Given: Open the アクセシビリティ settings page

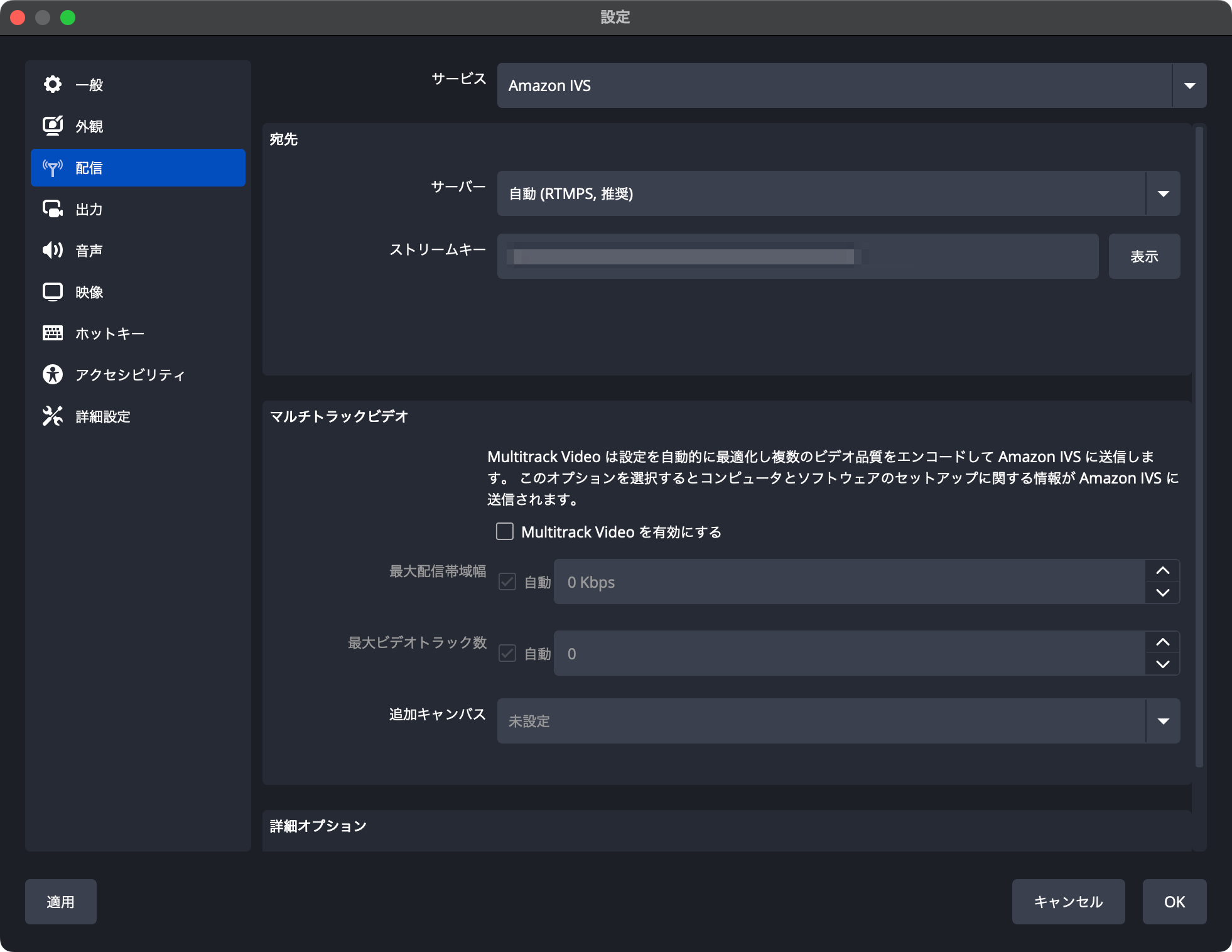Looking at the screenshot, I should 138,375.
